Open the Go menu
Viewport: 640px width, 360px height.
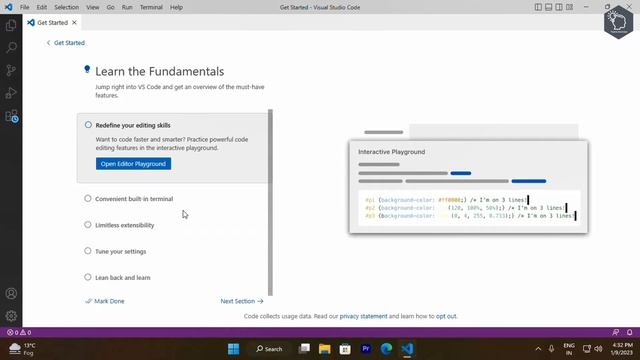coord(111,7)
